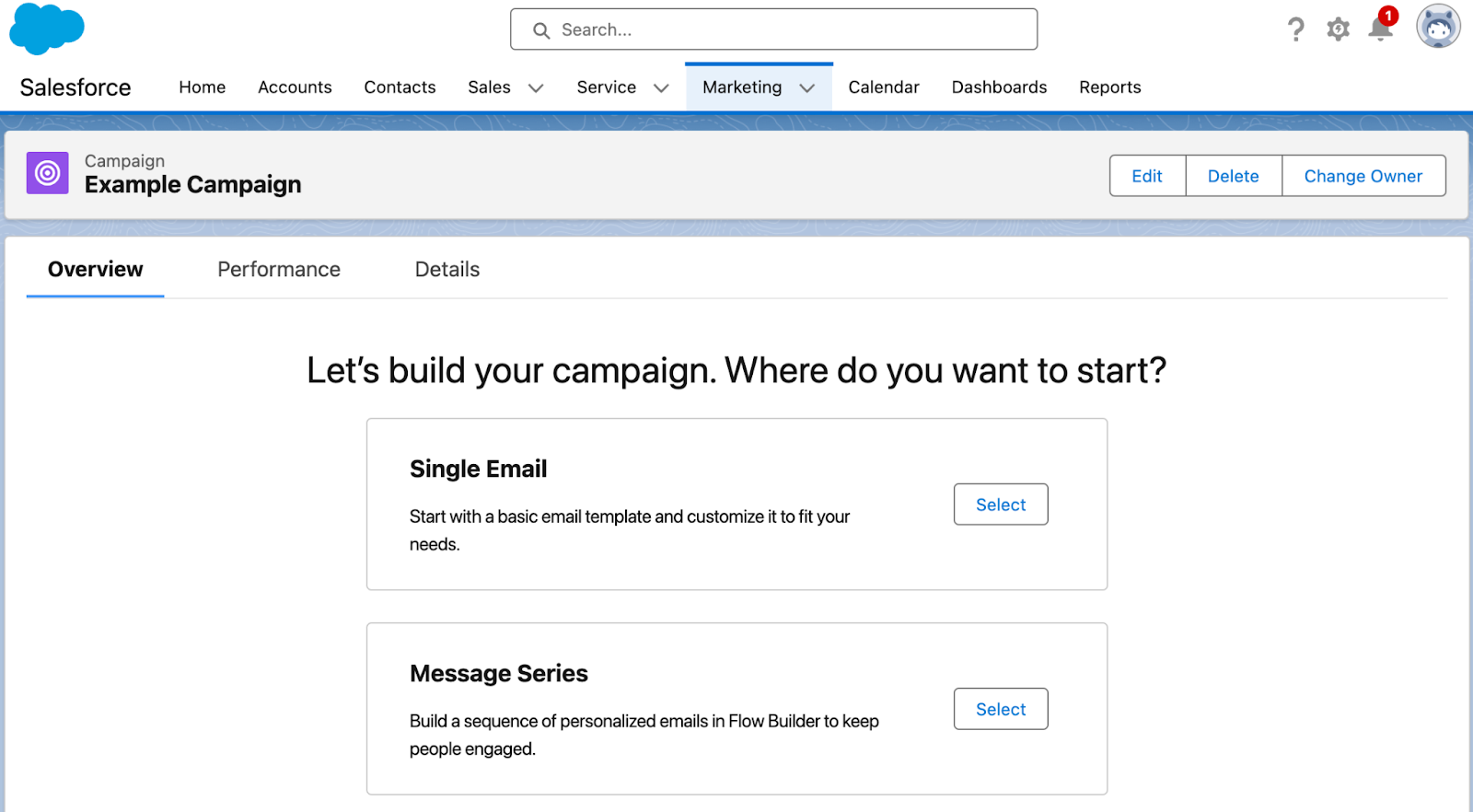Select the Message Series option

(x=1001, y=709)
